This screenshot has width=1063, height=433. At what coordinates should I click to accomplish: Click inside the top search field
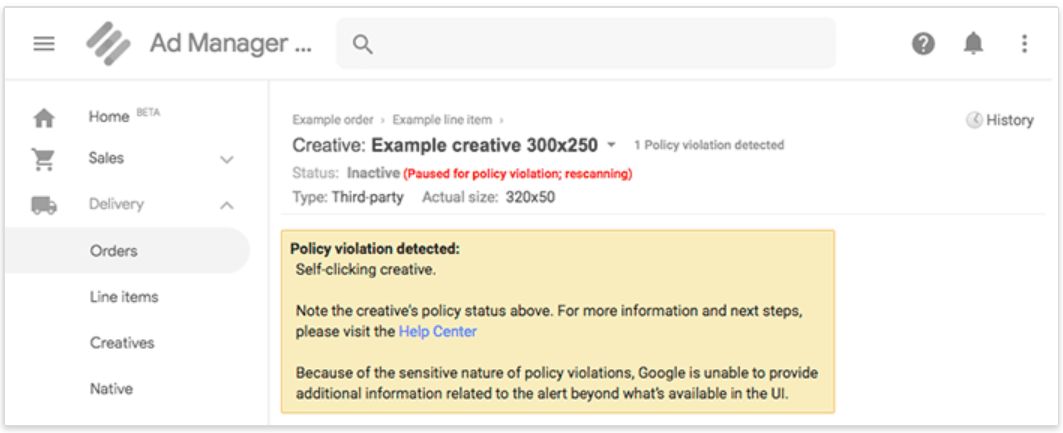(x=600, y=44)
